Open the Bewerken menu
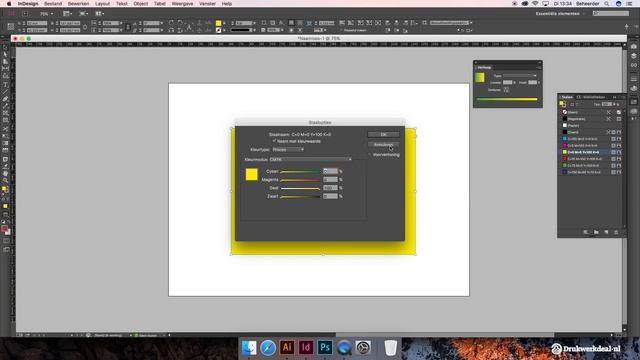Screen dimensions: 640x360 (78, 4)
